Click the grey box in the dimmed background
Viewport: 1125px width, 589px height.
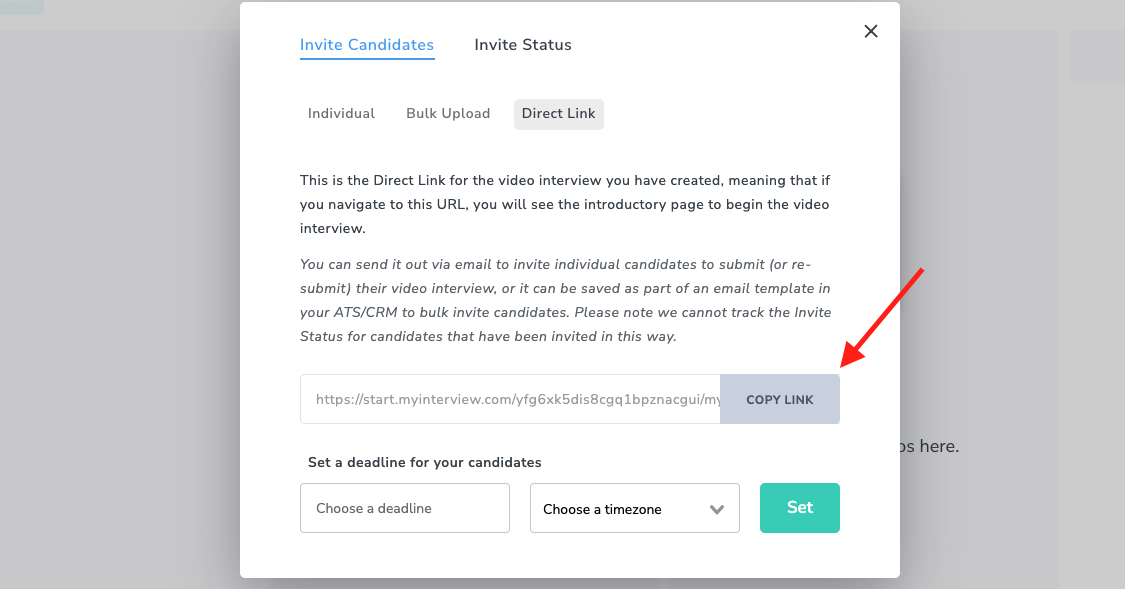pos(1096,56)
